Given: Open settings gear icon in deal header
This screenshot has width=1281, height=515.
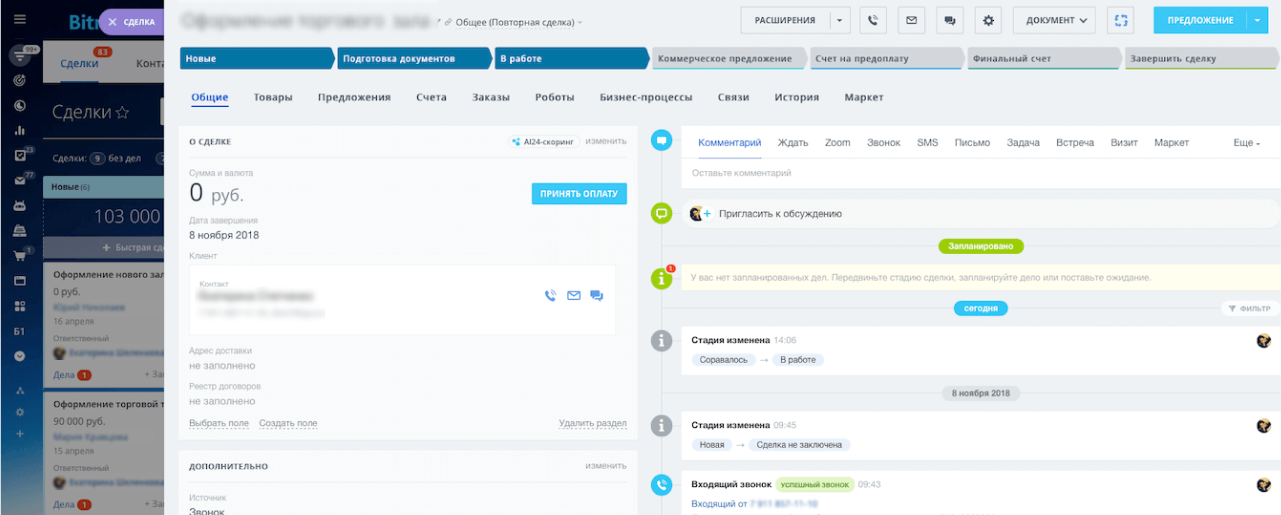Looking at the screenshot, I should pos(988,20).
